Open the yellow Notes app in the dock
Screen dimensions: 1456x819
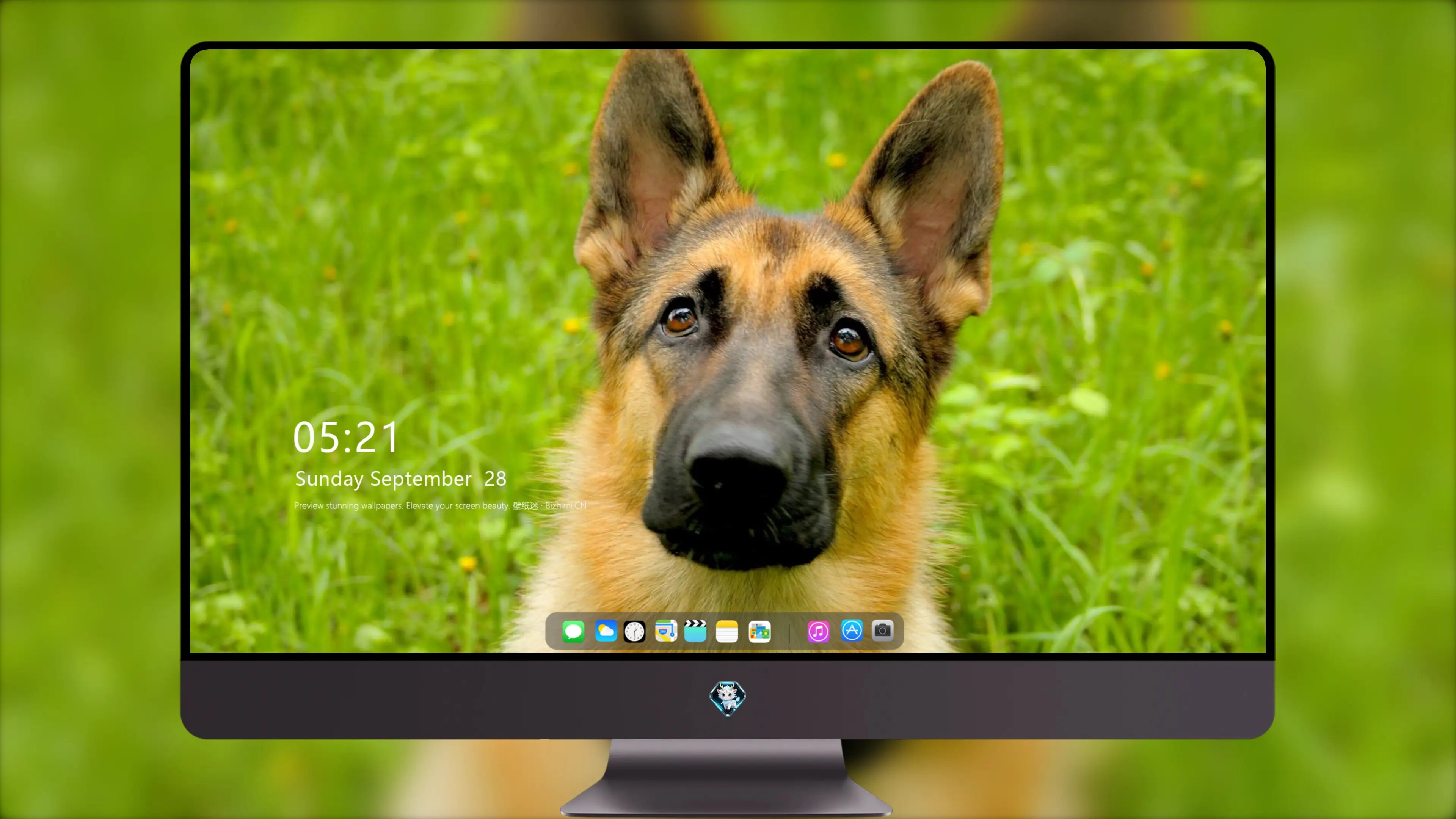(x=727, y=631)
